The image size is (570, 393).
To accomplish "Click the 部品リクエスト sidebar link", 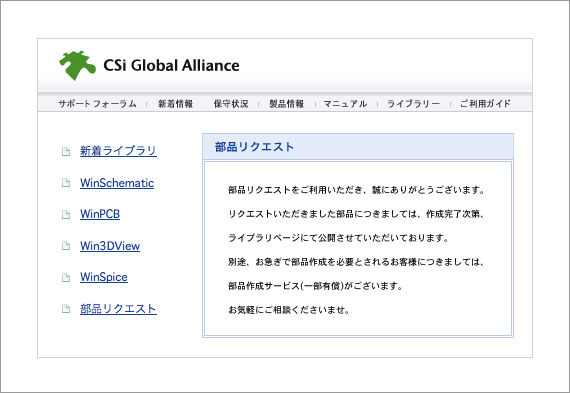I will pos(118,309).
